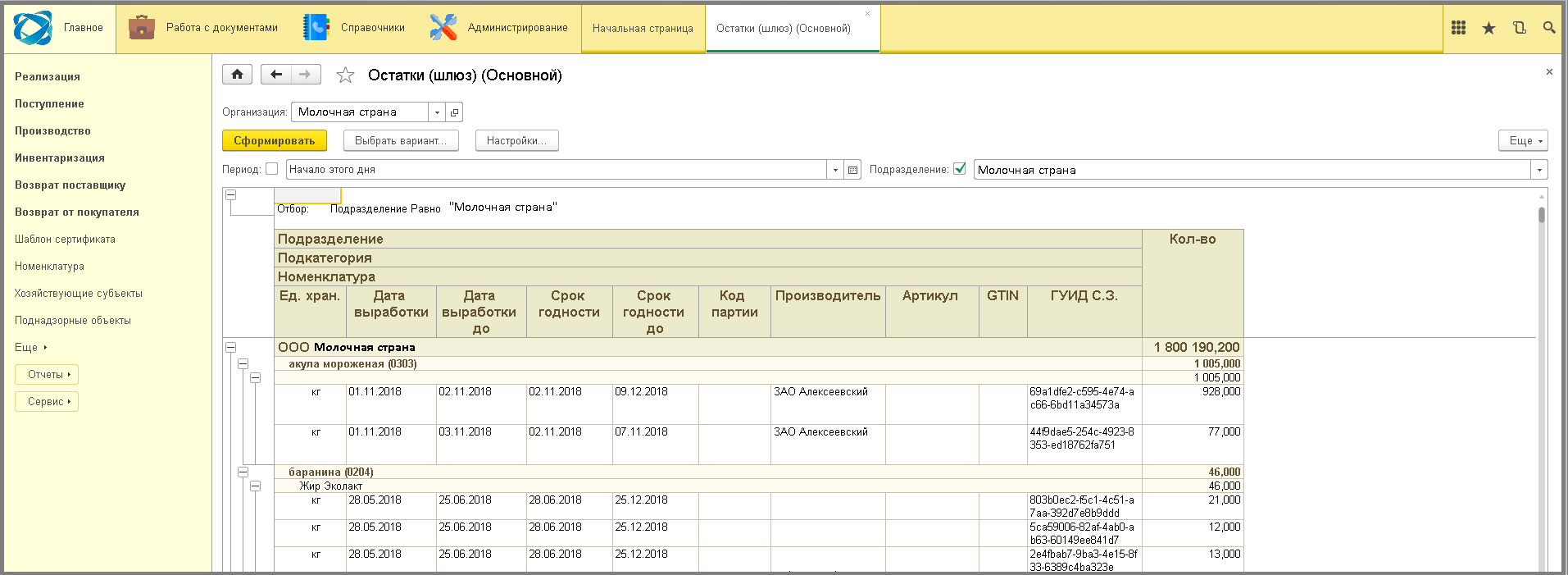Open the Администрирование section
1568x575 pixels.
coord(498,28)
